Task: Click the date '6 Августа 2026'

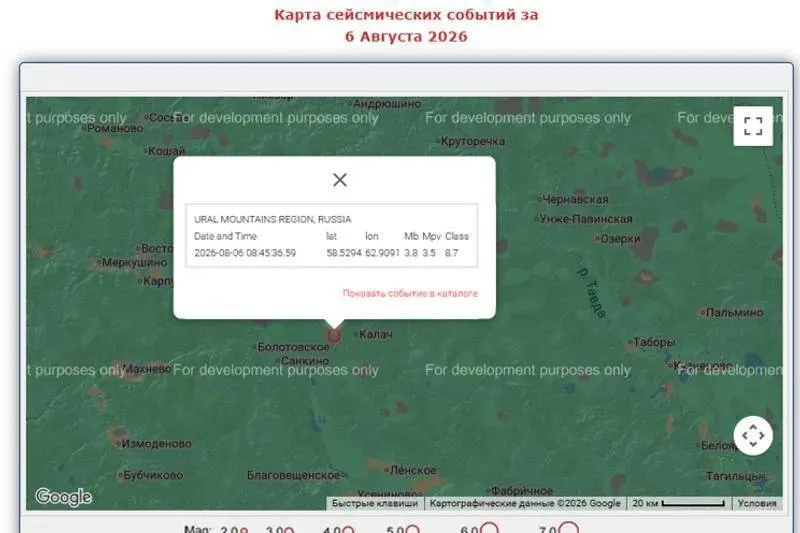Action: click(406, 37)
